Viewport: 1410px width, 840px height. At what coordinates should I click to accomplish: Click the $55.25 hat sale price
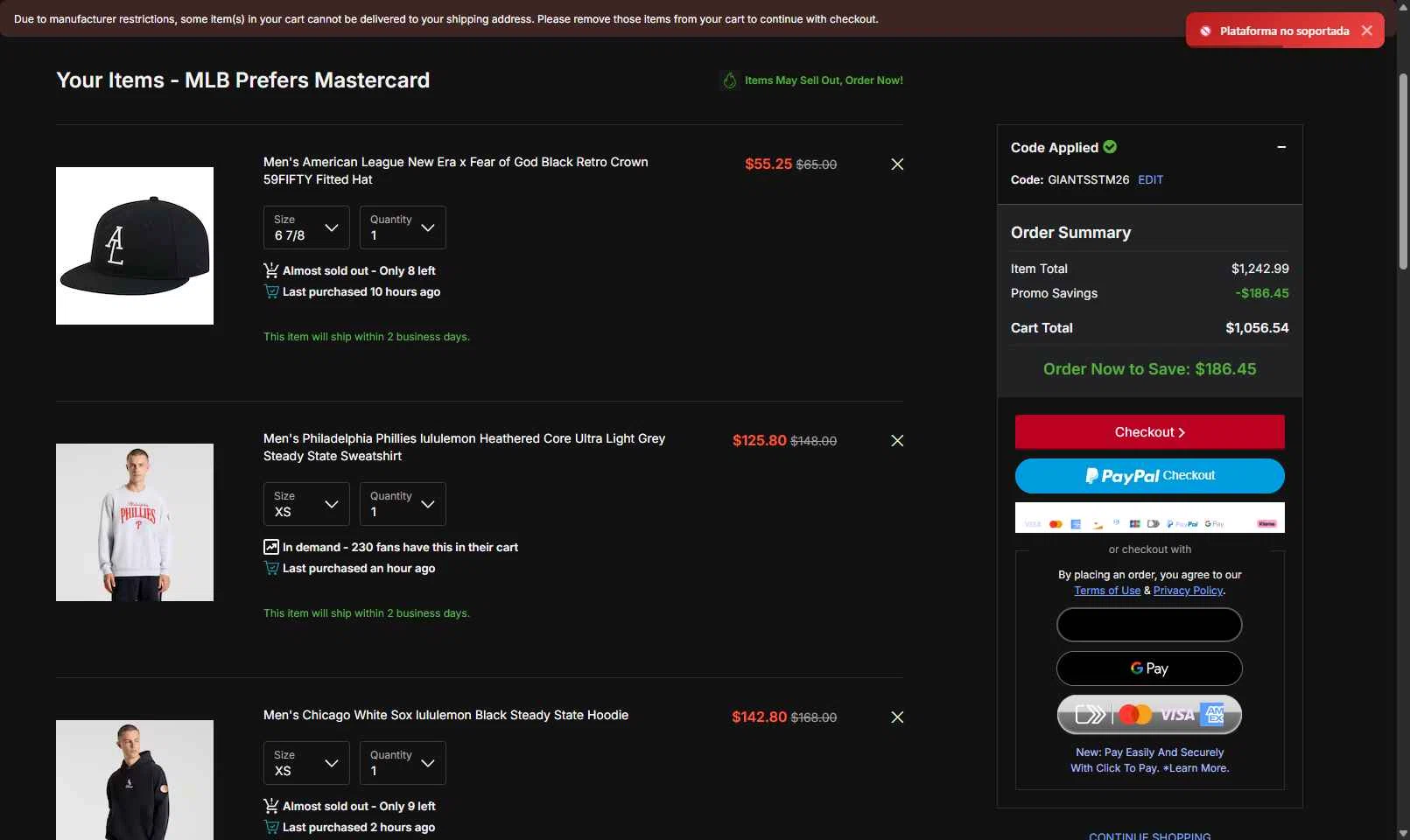(768, 164)
